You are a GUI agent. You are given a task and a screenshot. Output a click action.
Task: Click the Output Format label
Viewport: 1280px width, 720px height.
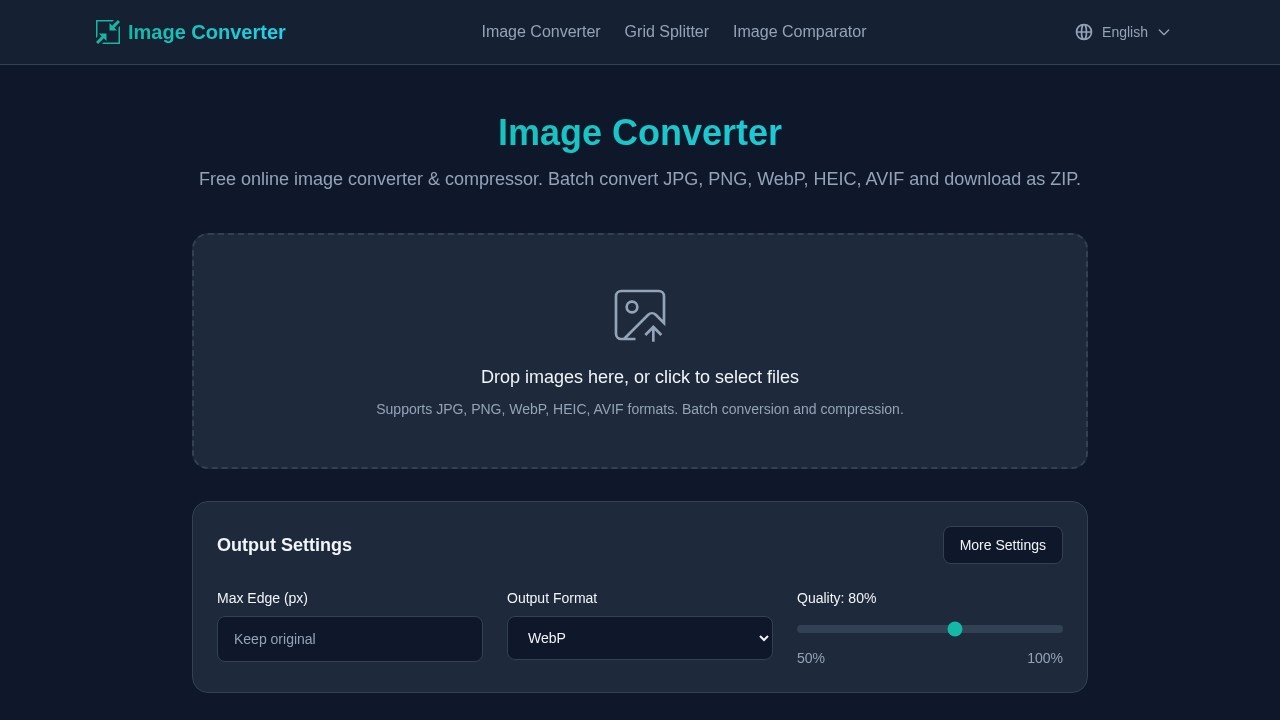pyautogui.click(x=552, y=598)
